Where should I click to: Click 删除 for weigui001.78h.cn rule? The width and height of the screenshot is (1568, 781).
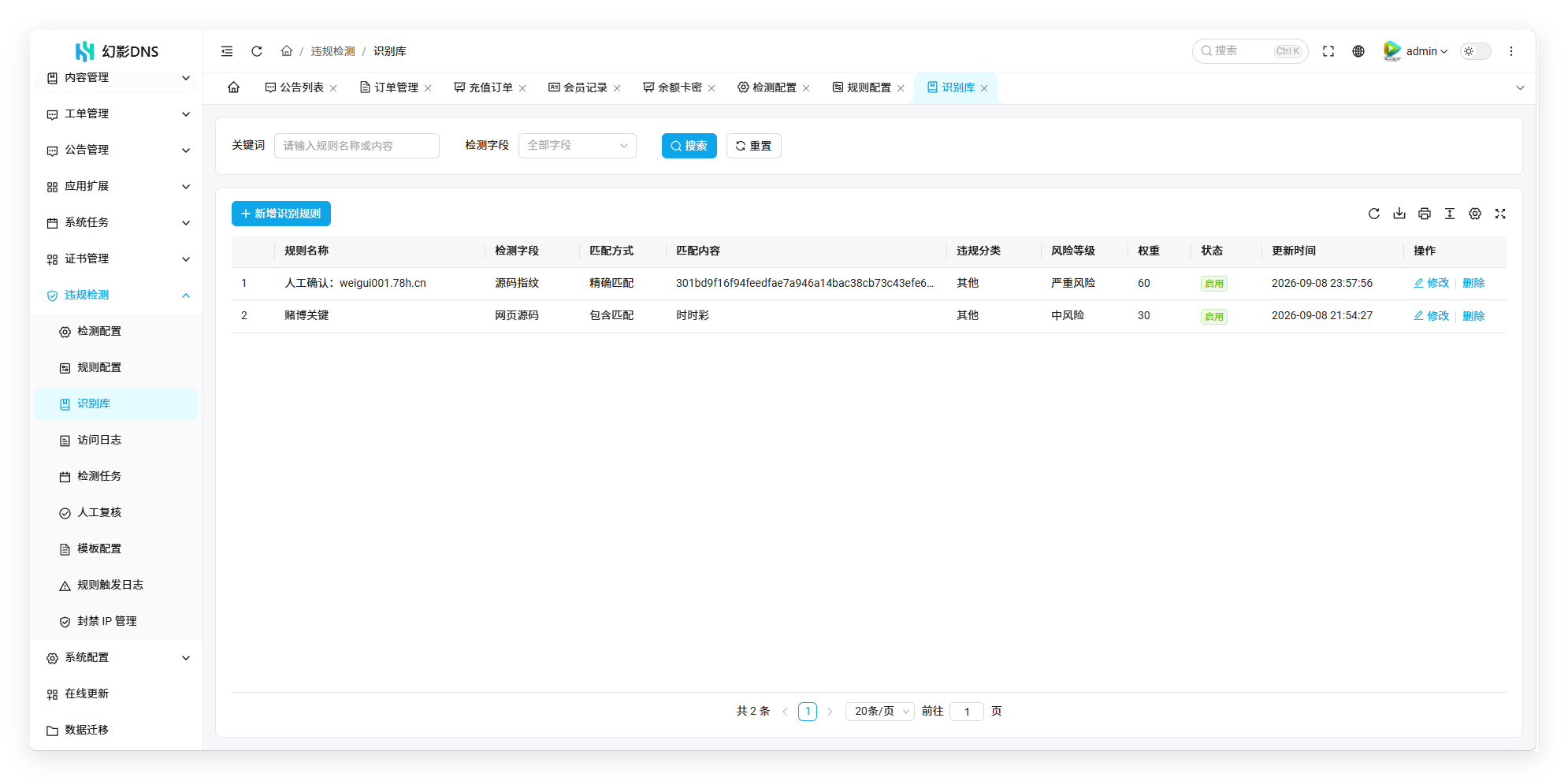pyautogui.click(x=1473, y=283)
